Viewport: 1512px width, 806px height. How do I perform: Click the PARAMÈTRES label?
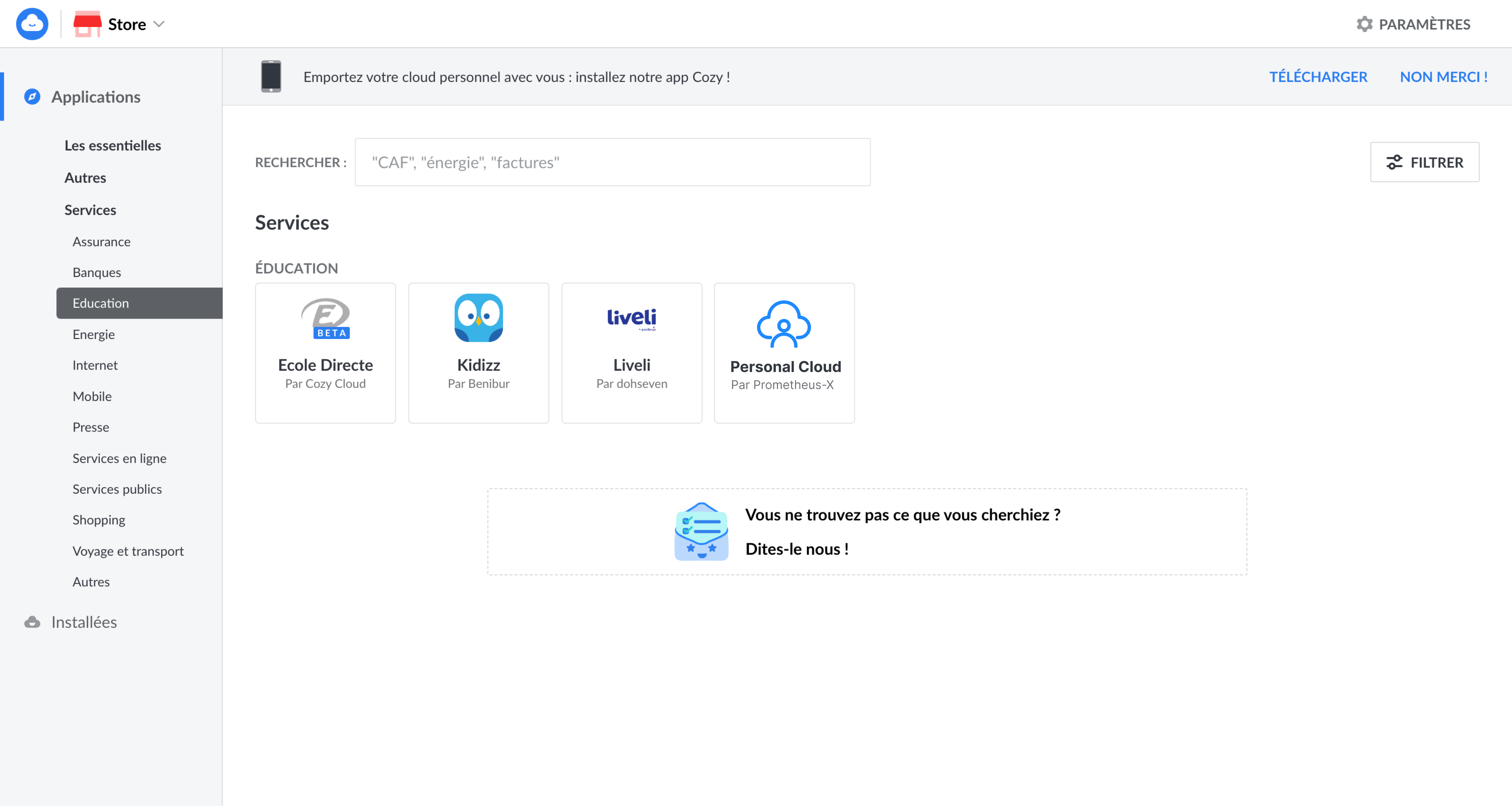click(1424, 24)
